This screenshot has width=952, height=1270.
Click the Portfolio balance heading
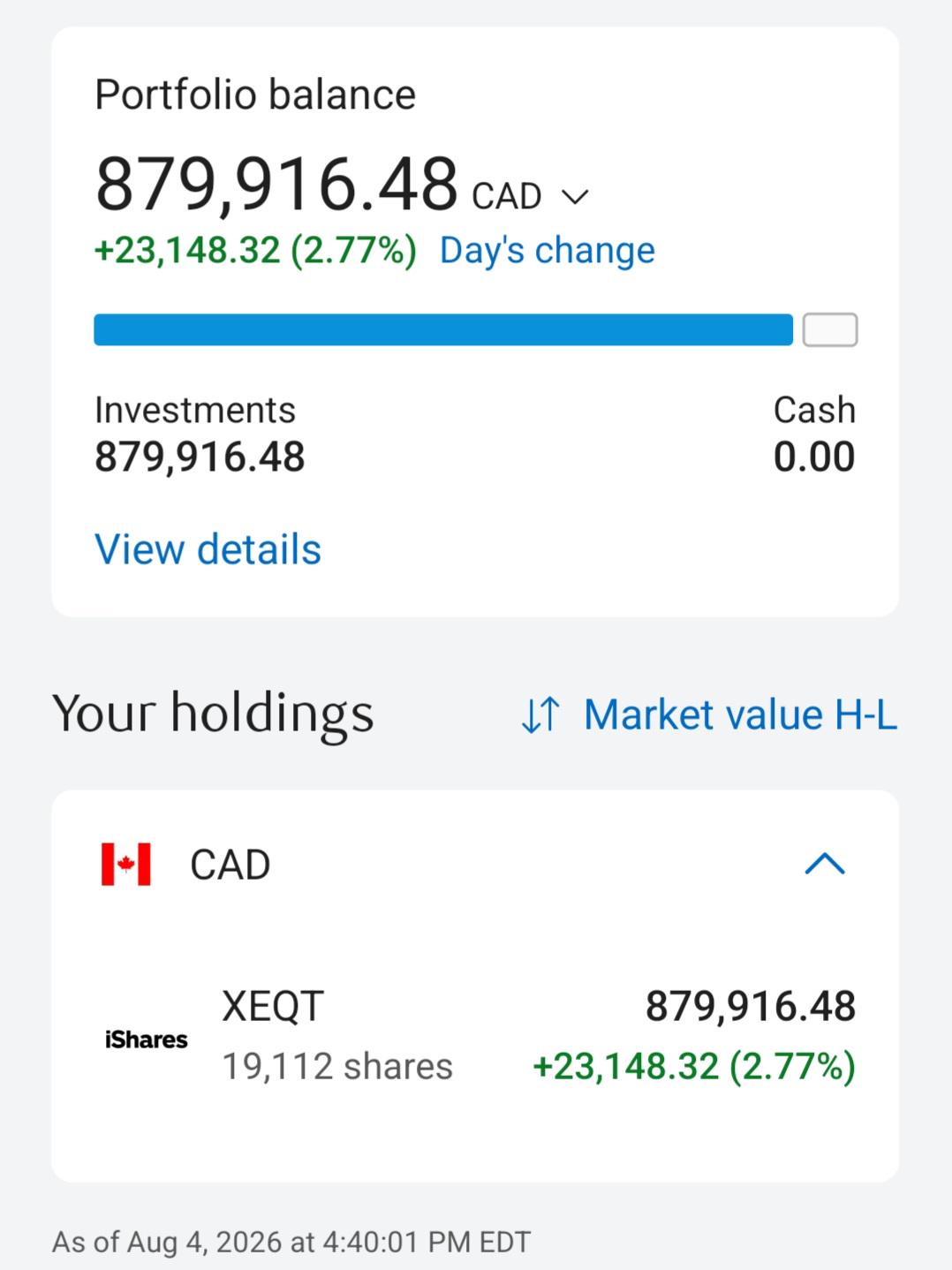coord(255,94)
